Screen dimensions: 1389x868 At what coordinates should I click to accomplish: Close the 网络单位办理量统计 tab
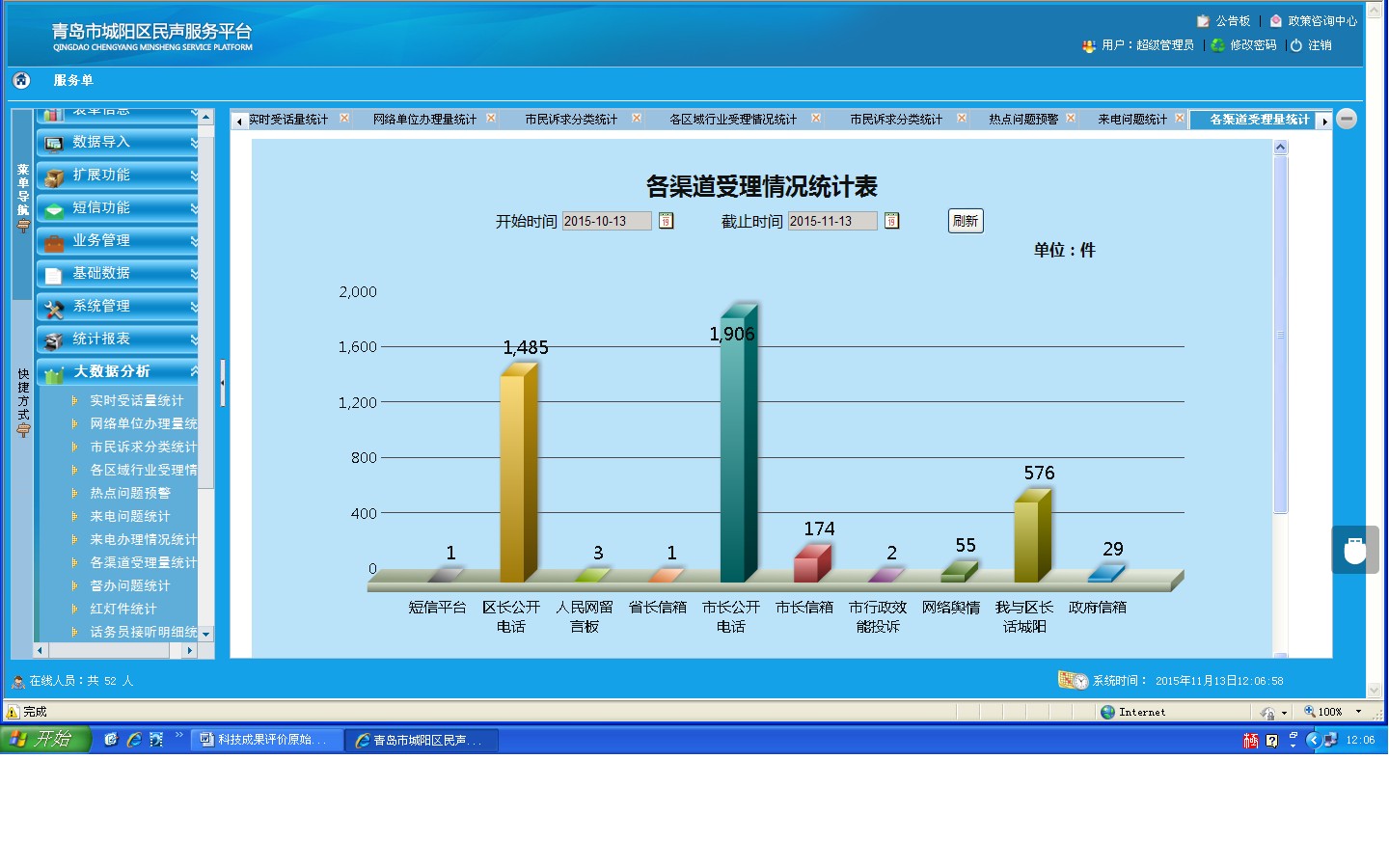click(491, 119)
